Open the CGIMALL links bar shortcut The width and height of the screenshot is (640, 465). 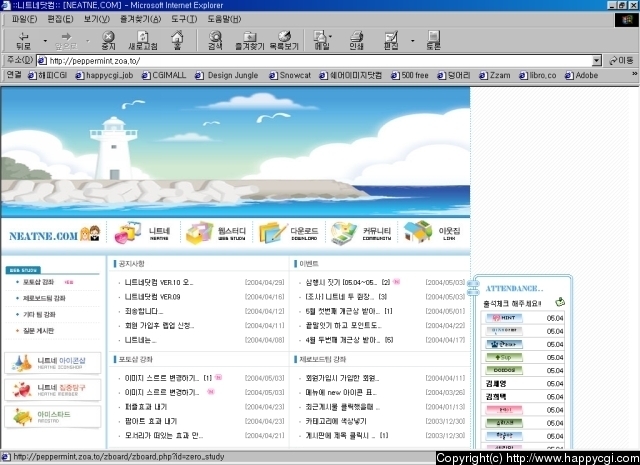164,76
